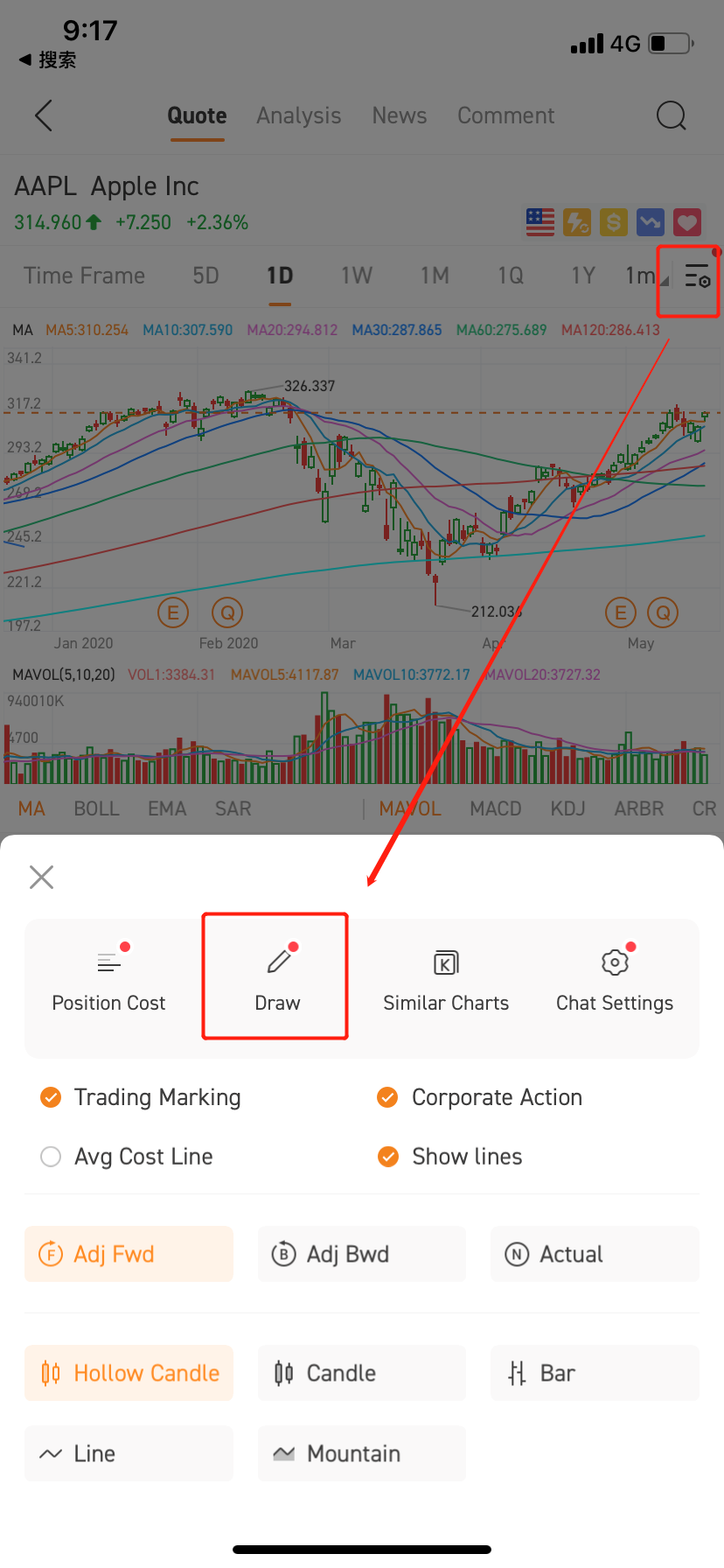The image size is (724, 1568).
Task: Open chart settings menu icon
Action: point(696,276)
